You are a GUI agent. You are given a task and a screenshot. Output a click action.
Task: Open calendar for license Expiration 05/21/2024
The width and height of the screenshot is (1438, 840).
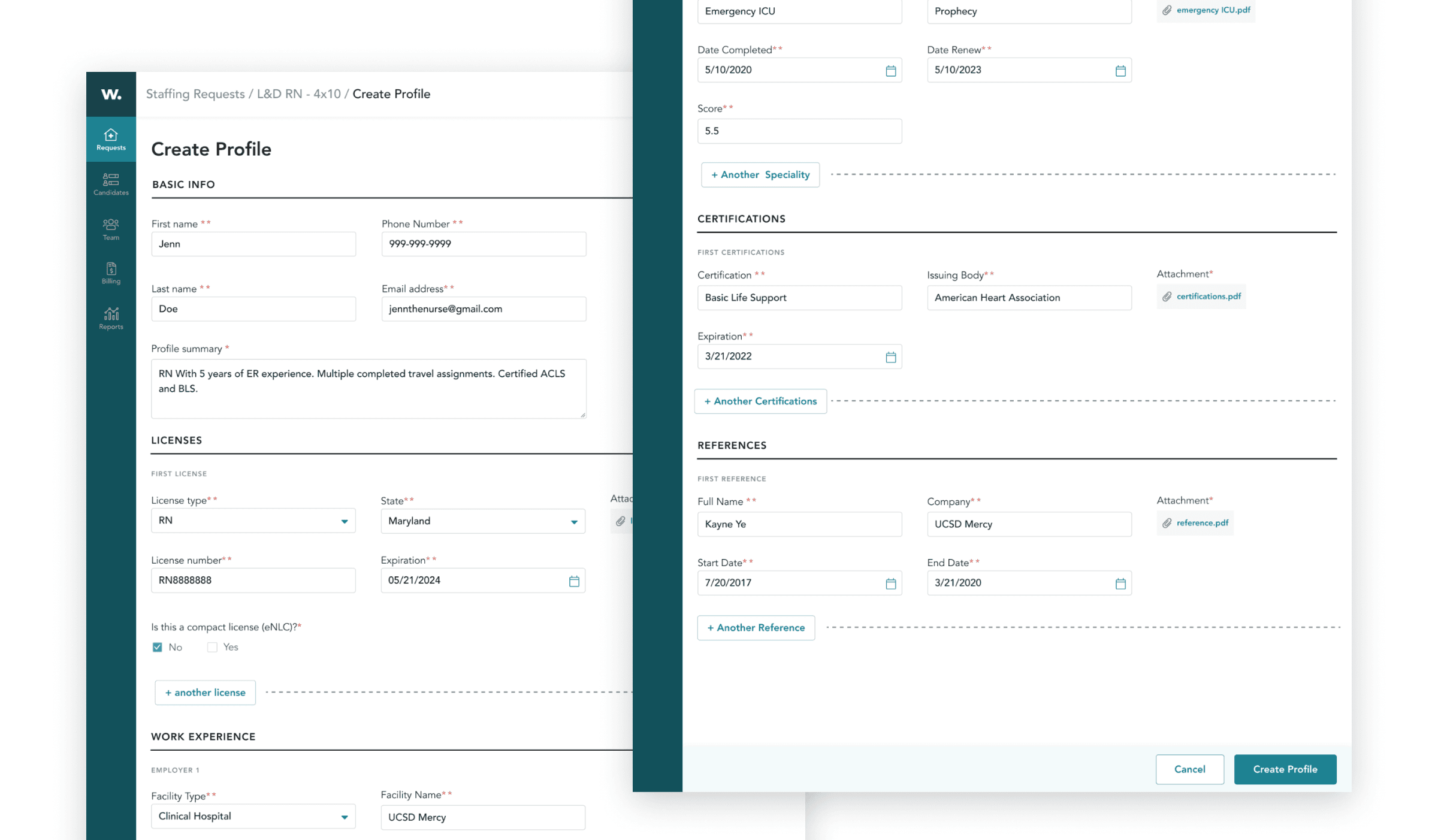[x=573, y=581]
